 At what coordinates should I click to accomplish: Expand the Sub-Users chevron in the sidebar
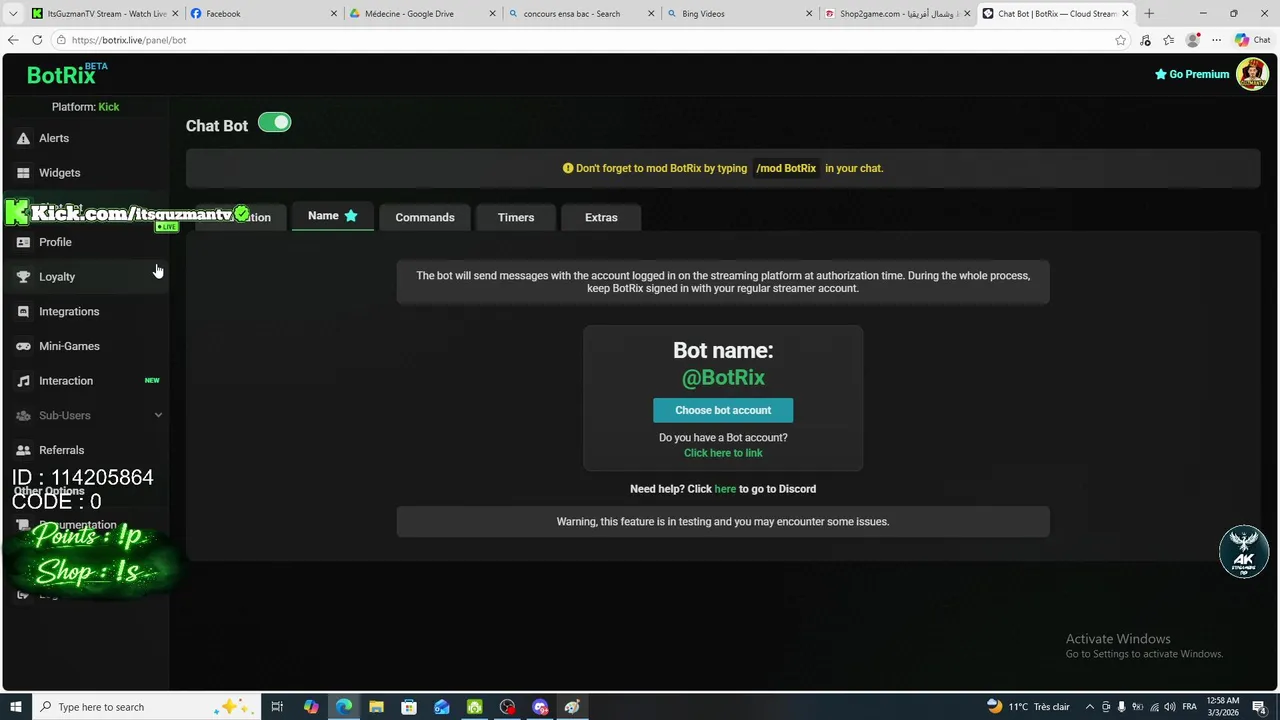[x=158, y=415]
